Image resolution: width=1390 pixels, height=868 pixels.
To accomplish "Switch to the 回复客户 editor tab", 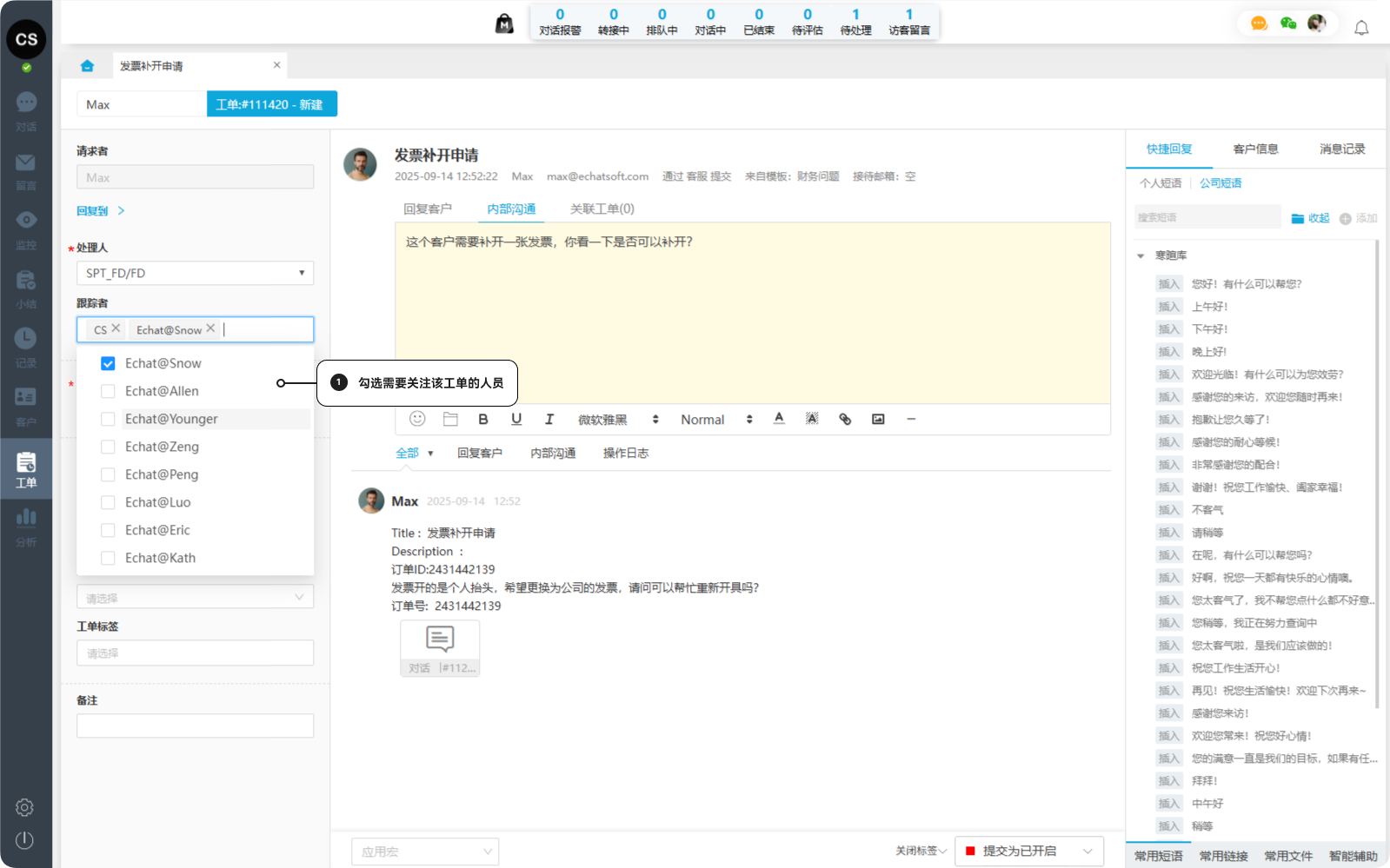I will [428, 209].
